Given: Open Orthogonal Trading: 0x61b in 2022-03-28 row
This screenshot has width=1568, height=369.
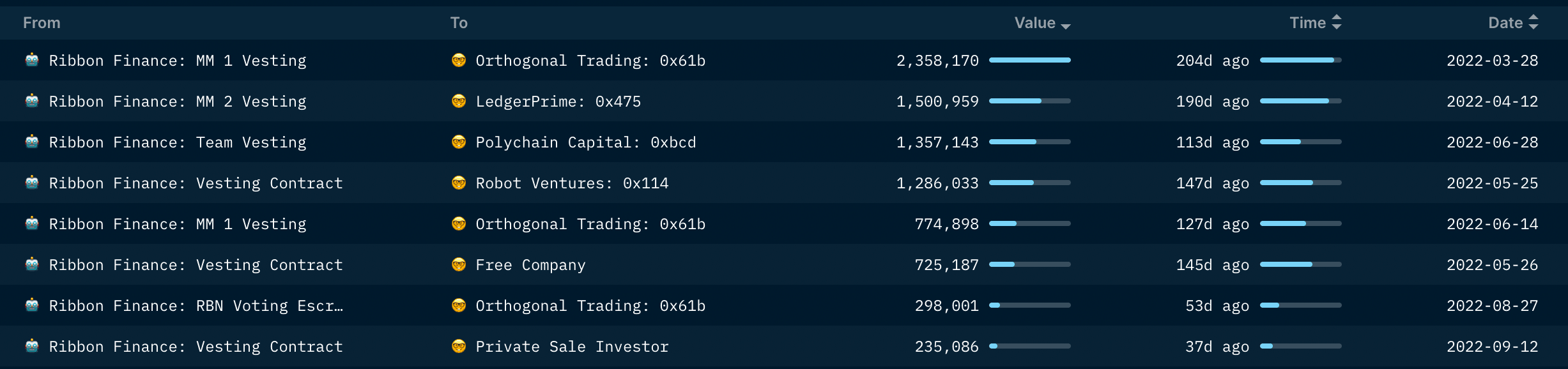Looking at the screenshot, I should tap(590, 61).
